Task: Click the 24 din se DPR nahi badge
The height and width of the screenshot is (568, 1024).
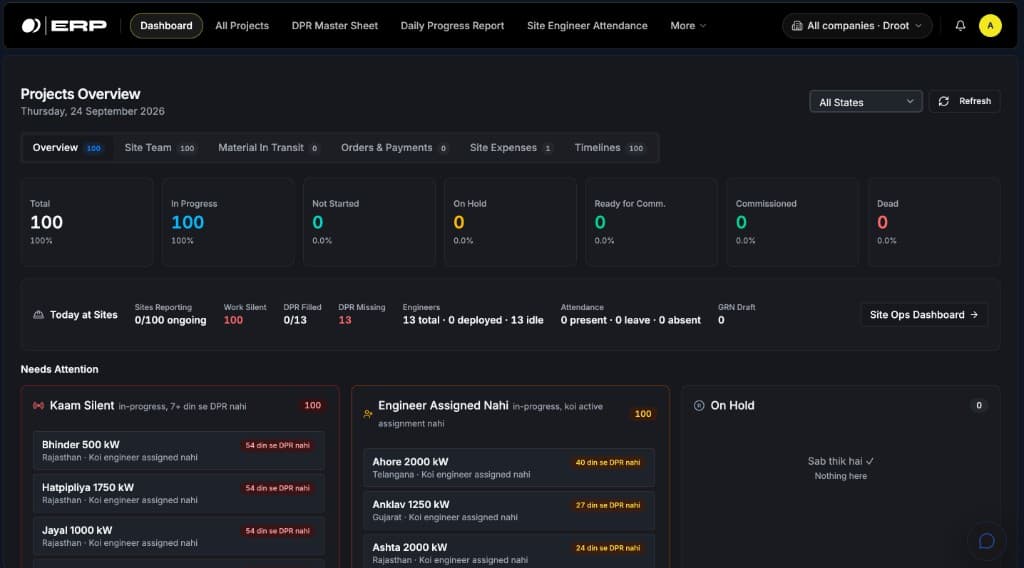Action: (607, 548)
